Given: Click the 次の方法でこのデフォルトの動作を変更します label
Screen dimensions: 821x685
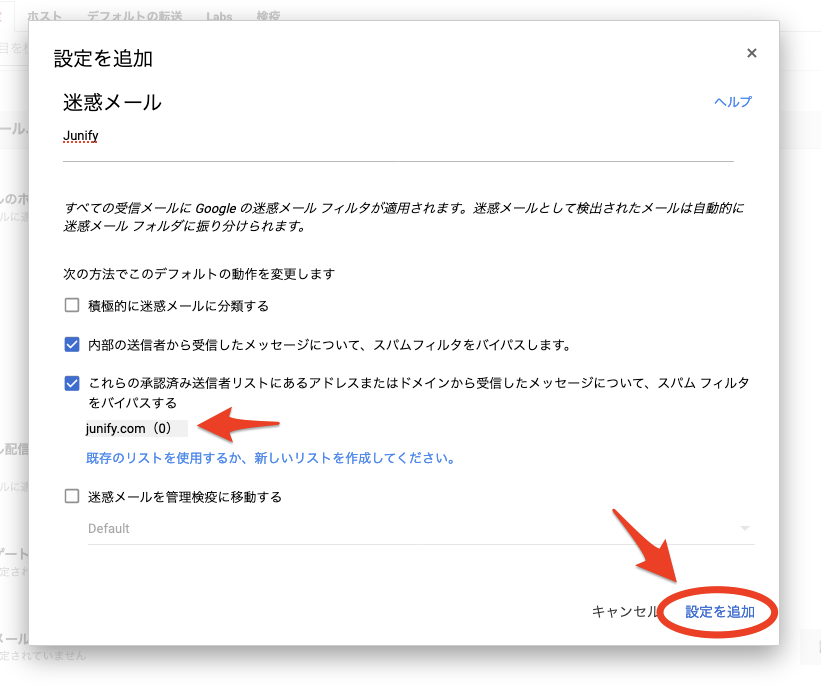Looking at the screenshot, I should click(198, 273).
